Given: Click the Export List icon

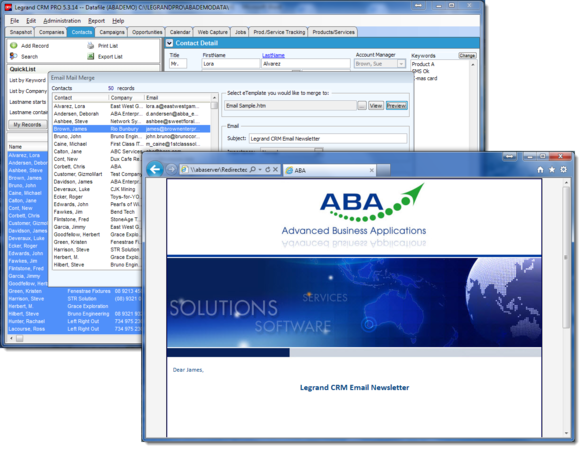Looking at the screenshot, I should pyautogui.click(x=91, y=56).
